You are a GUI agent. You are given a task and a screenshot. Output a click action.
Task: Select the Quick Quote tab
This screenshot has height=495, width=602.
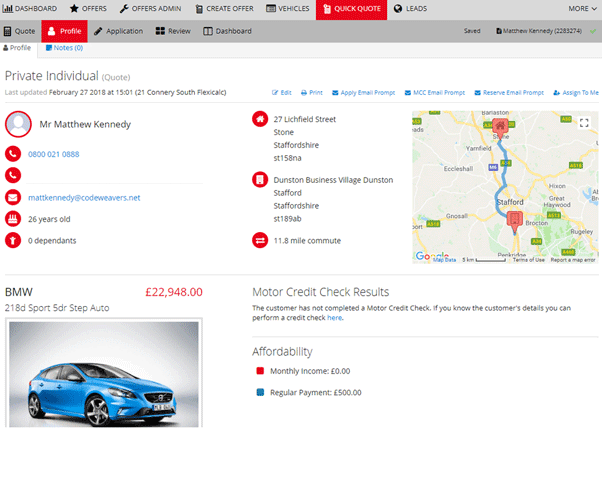(351, 9)
